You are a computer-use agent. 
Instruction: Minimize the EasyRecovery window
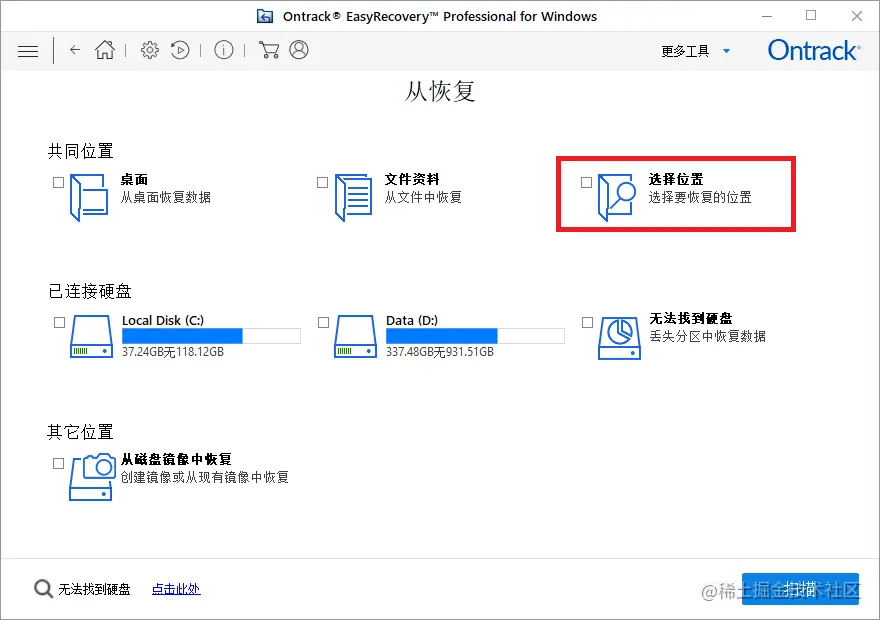click(767, 16)
